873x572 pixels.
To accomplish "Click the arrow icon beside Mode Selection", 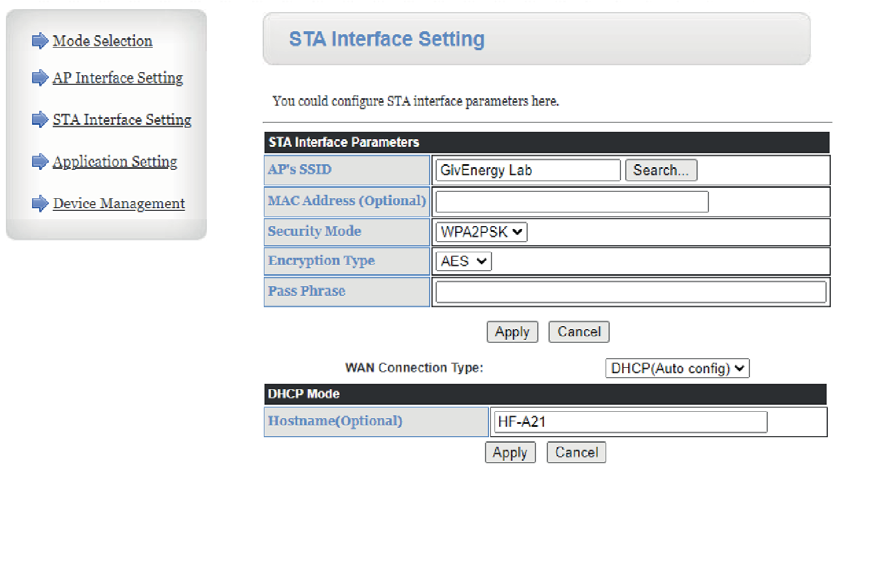I will coord(40,41).
